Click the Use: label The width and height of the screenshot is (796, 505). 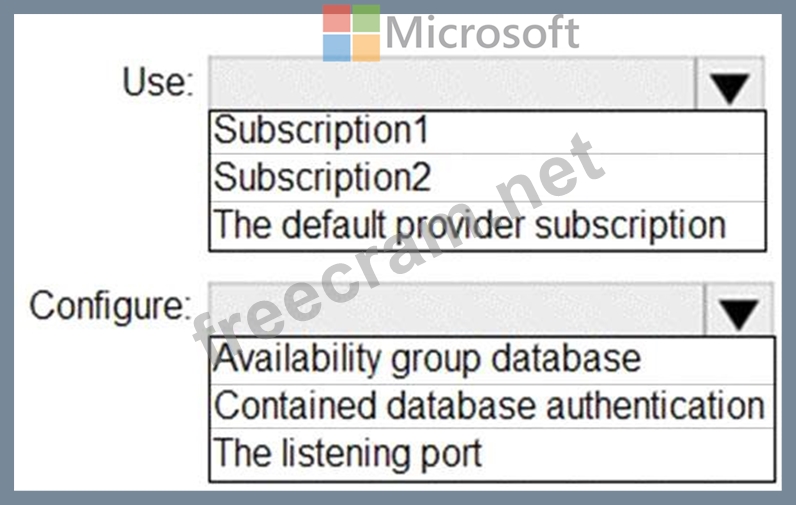coord(158,82)
